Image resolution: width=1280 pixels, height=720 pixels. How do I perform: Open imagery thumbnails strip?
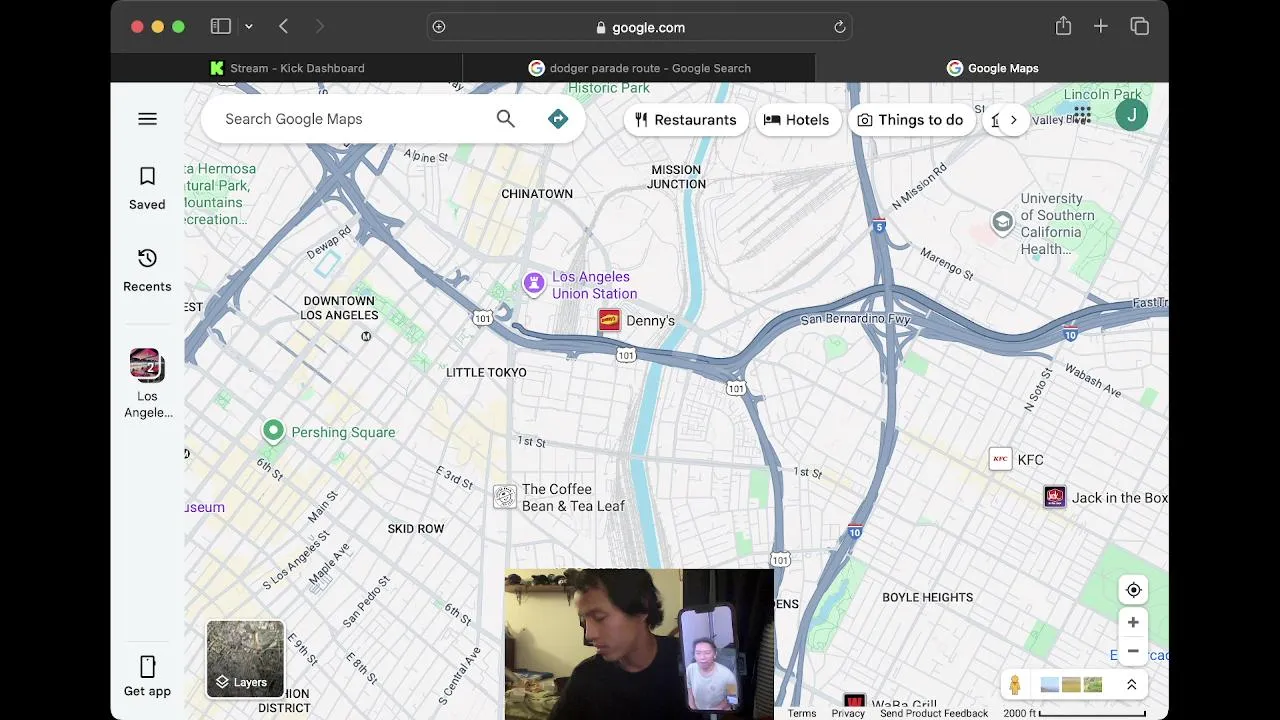click(1071, 685)
